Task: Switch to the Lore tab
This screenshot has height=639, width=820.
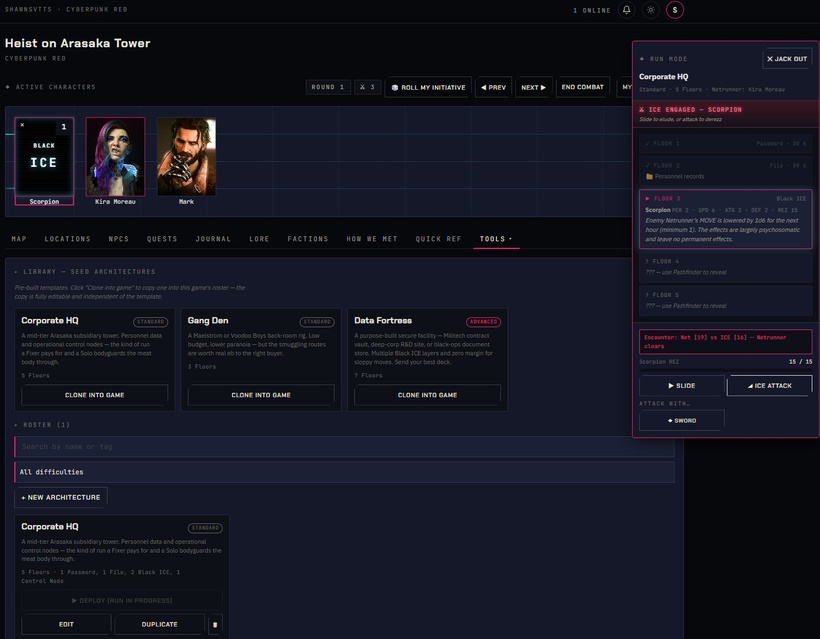Action: point(259,239)
